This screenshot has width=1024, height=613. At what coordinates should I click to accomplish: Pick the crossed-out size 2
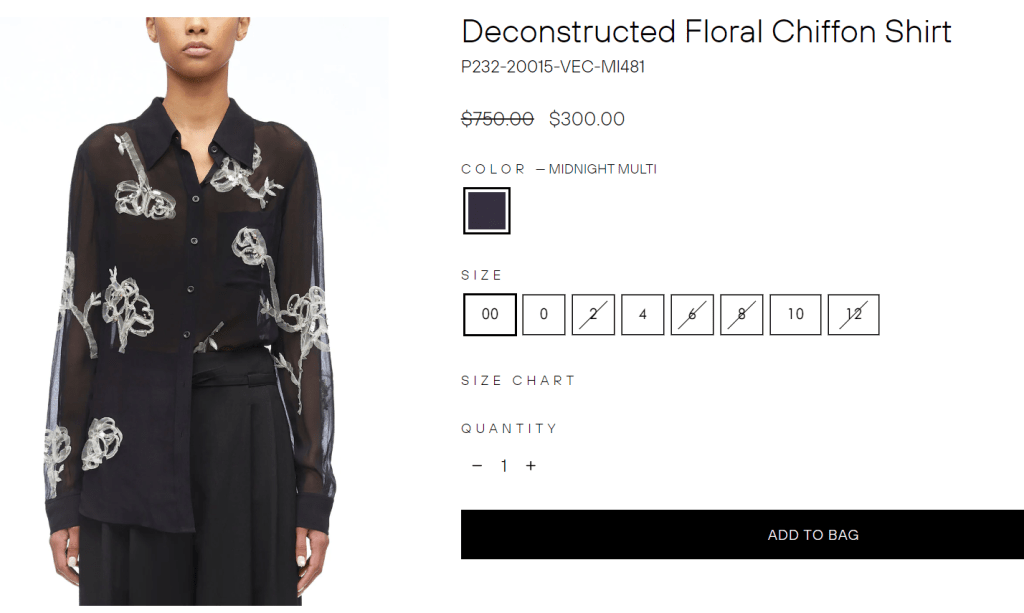(593, 314)
